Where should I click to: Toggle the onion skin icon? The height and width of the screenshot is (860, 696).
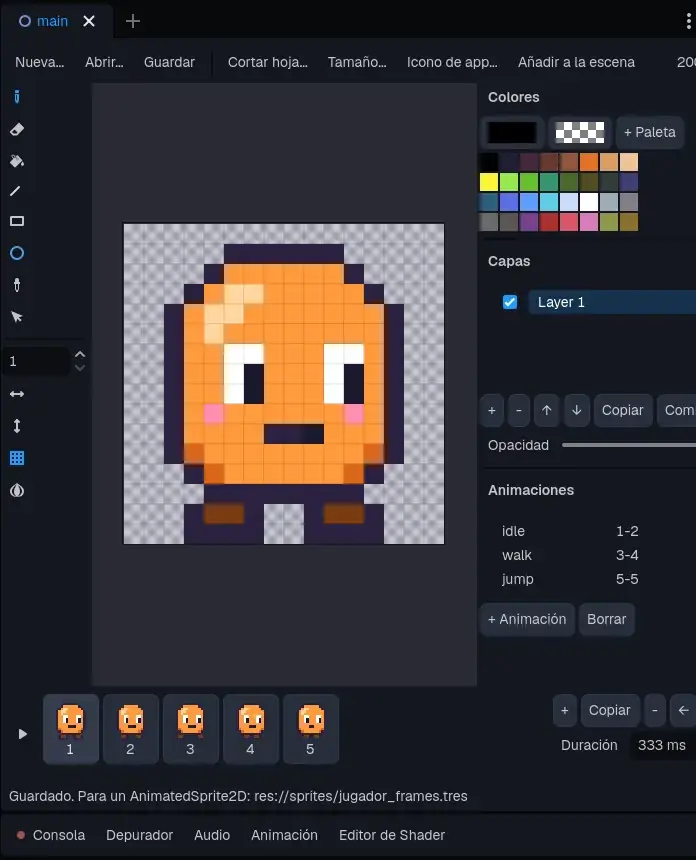pyautogui.click(x=17, y=490)
